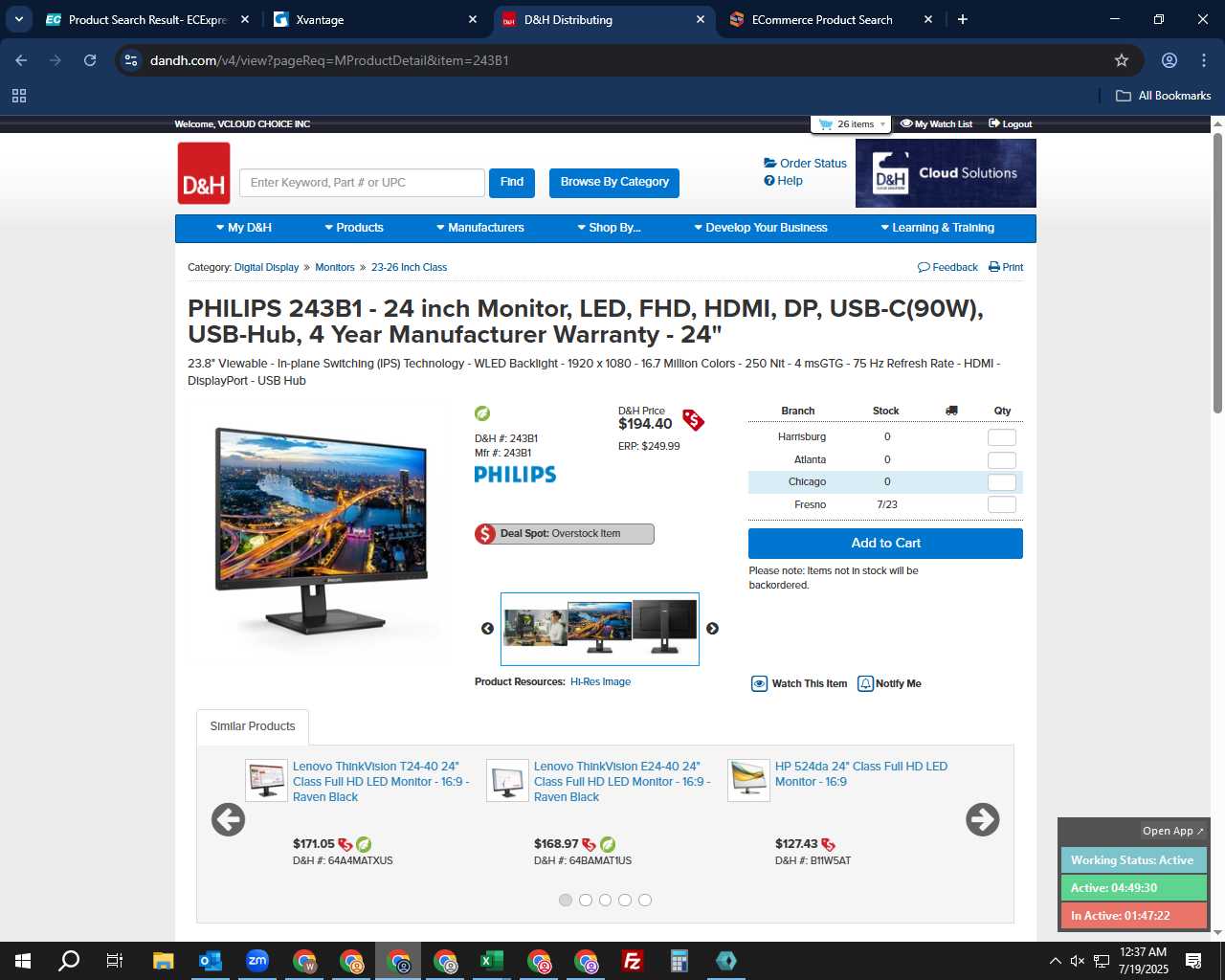Switch to Product Search Result ECExpress tab
Viewport: 1225px width, 980px height.
(x=148, y=19)
